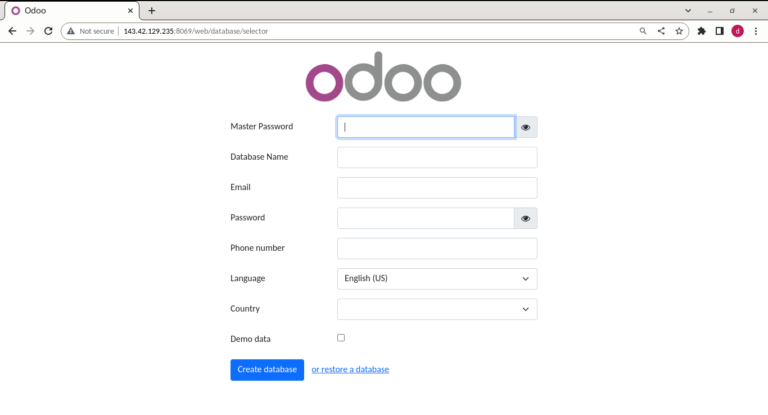The image size is (768, 415).
Task: Enable the Demo data checkbox
Action: point(341,338)
